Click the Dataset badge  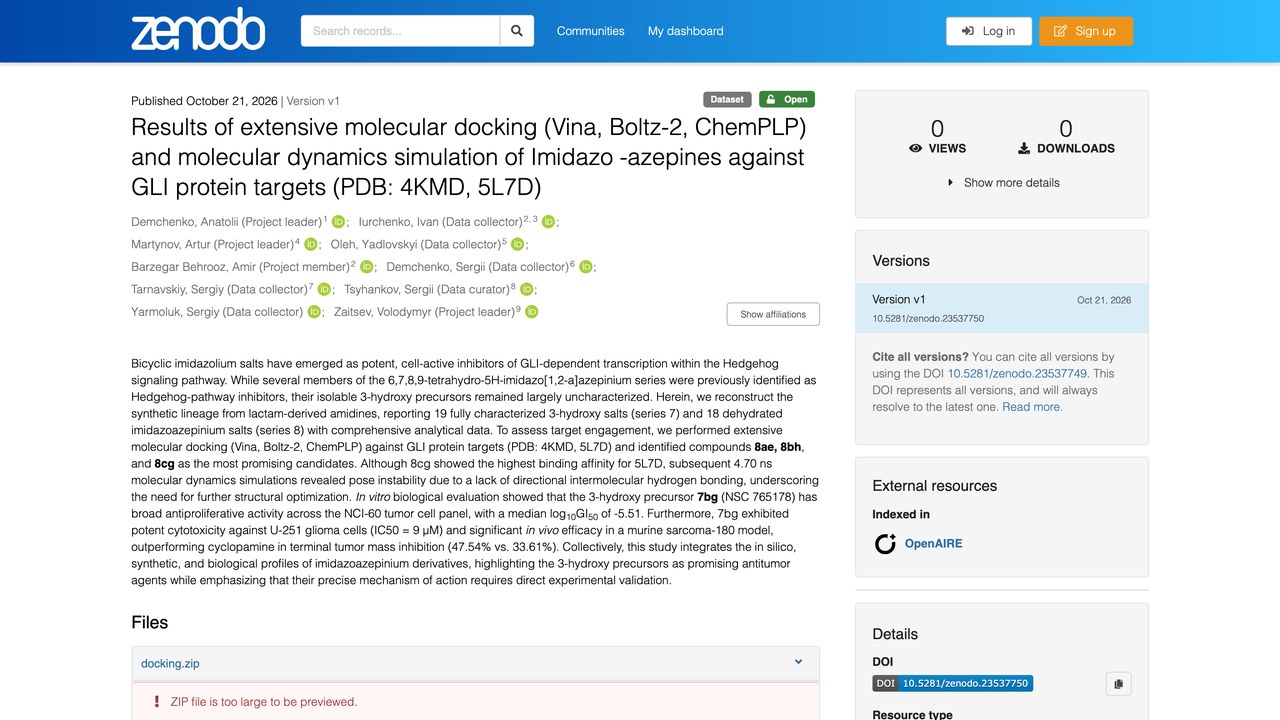727,99
